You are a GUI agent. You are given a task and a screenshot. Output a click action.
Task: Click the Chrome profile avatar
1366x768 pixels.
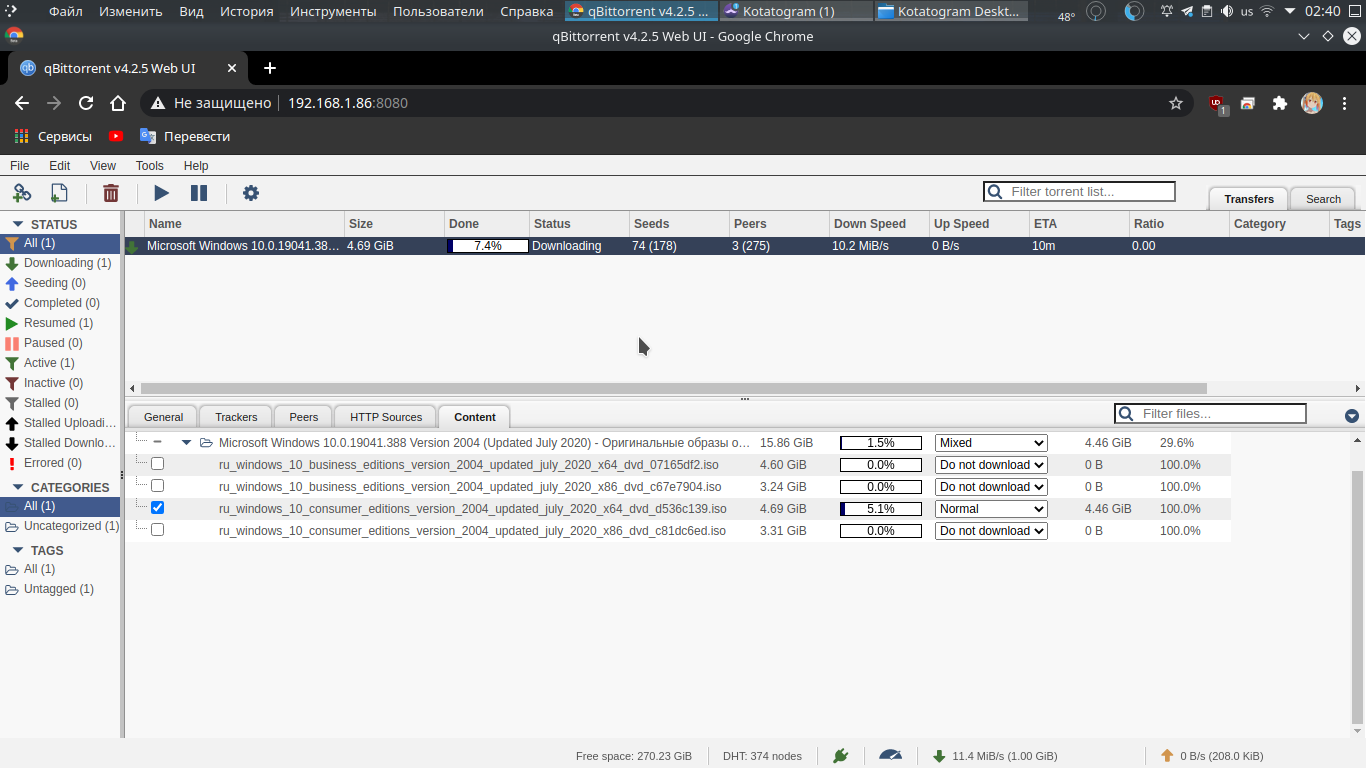pos(1311,103)
